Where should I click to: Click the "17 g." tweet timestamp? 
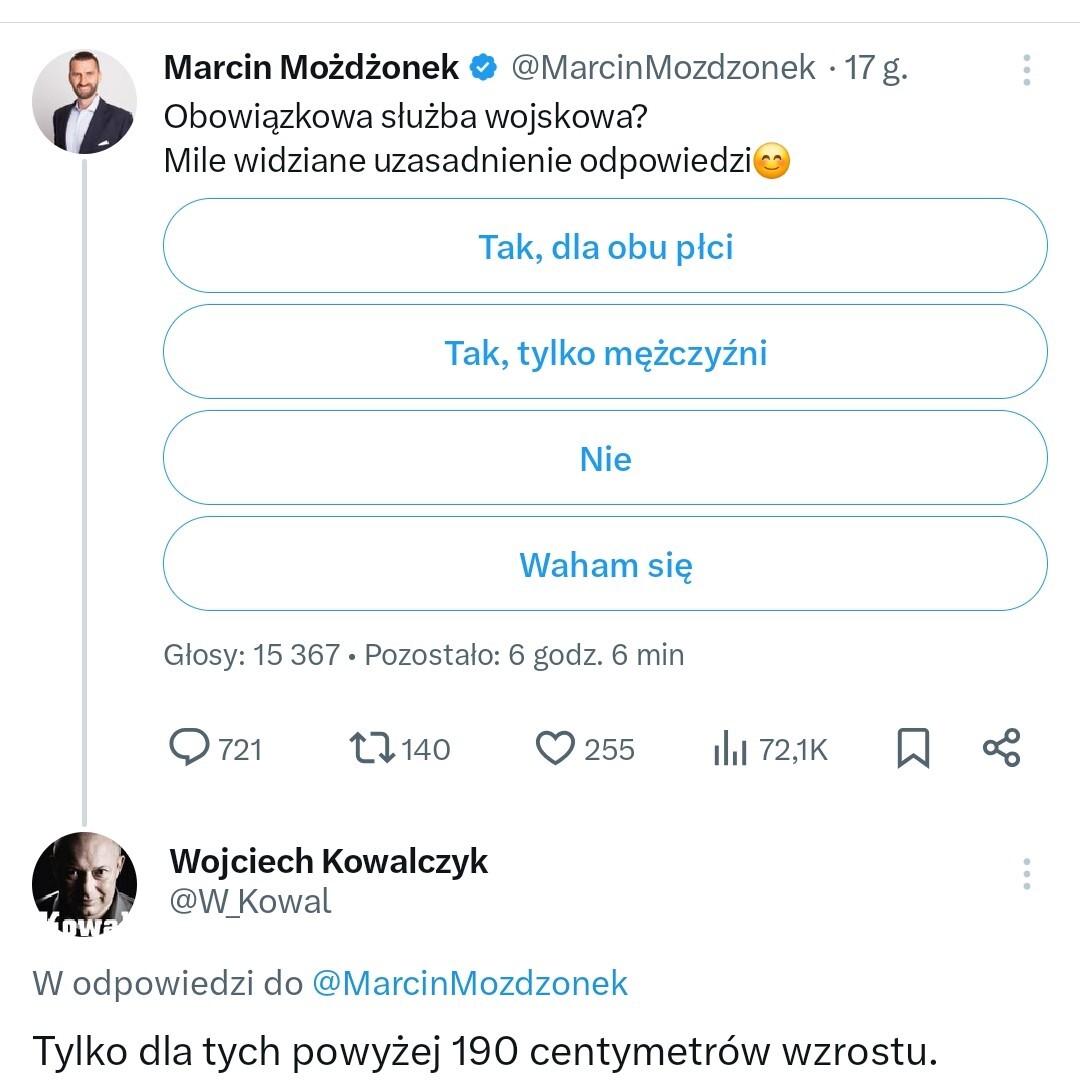[876, 68]
